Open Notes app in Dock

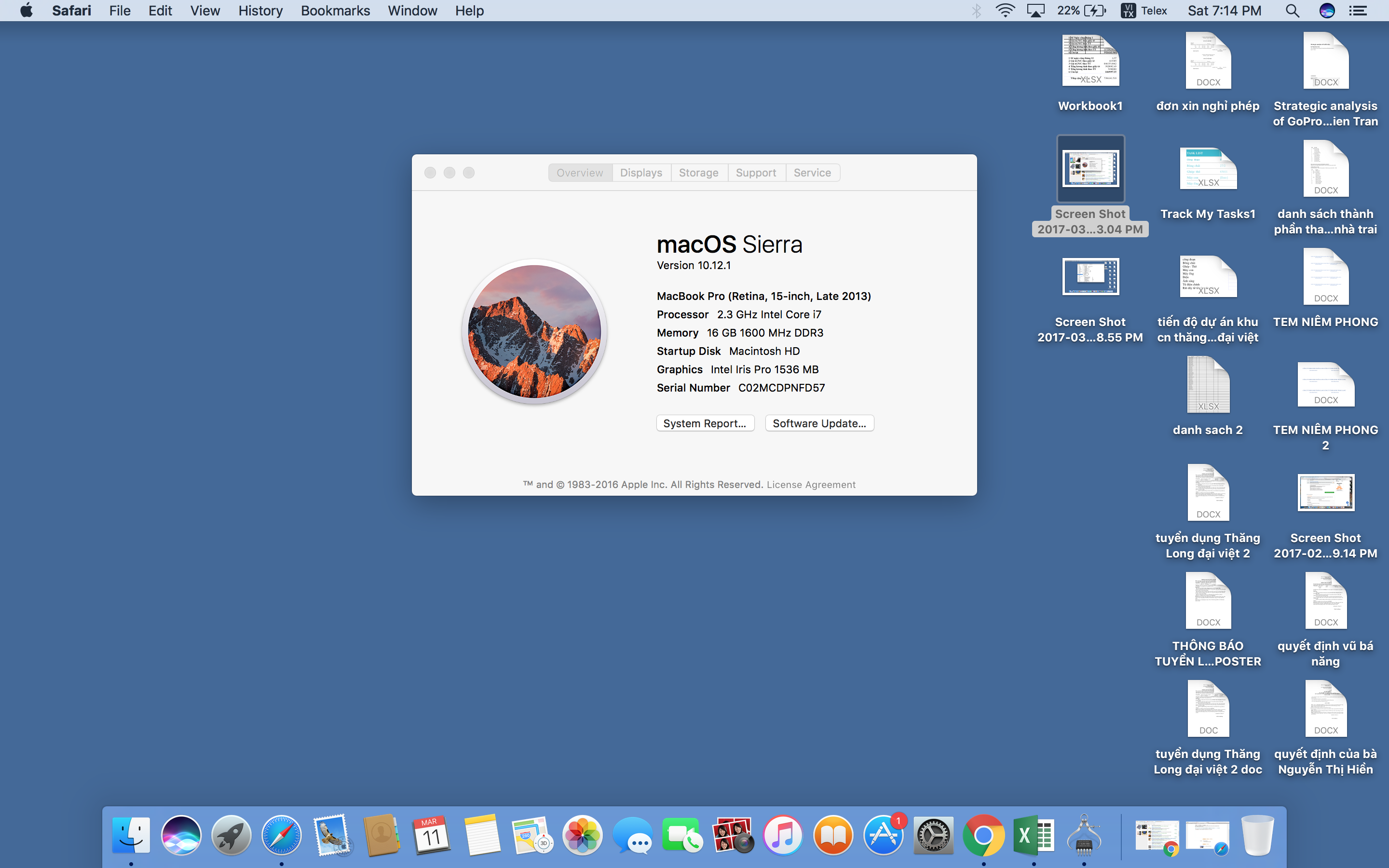point(482,835)
